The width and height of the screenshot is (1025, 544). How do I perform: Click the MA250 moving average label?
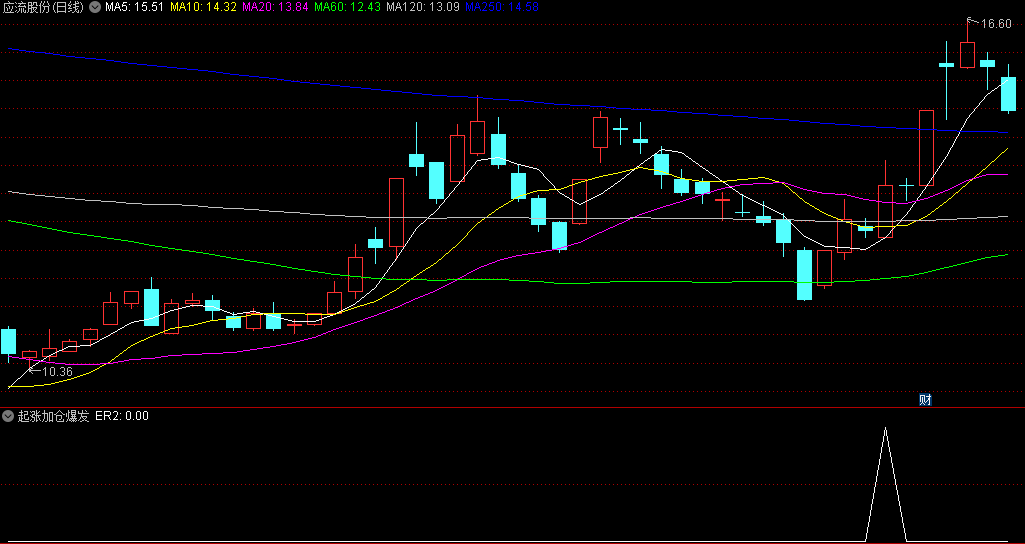(502, 7)
